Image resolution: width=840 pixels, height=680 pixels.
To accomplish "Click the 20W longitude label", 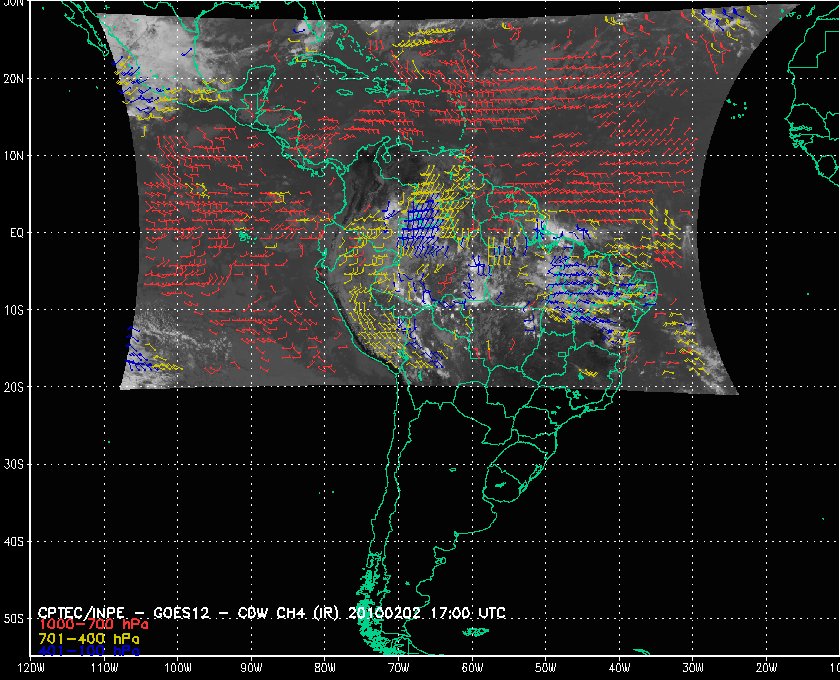I will coord(766,668).
